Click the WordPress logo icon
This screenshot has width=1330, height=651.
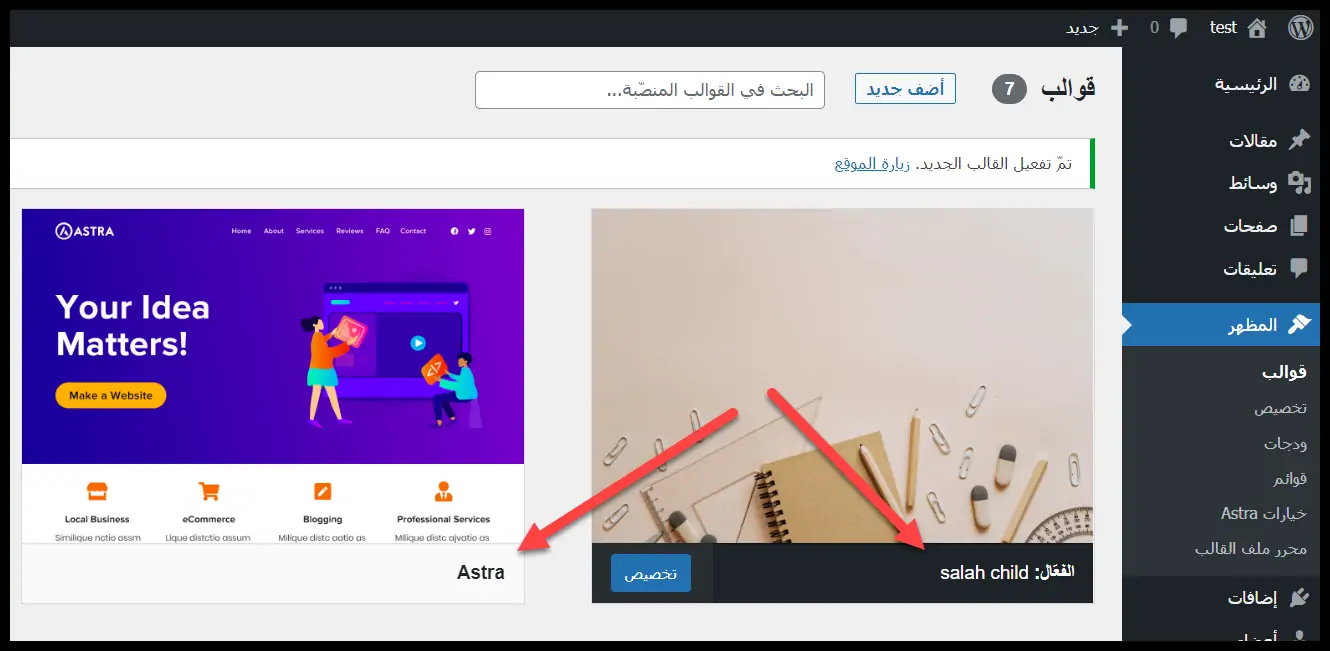(1300, 28)
